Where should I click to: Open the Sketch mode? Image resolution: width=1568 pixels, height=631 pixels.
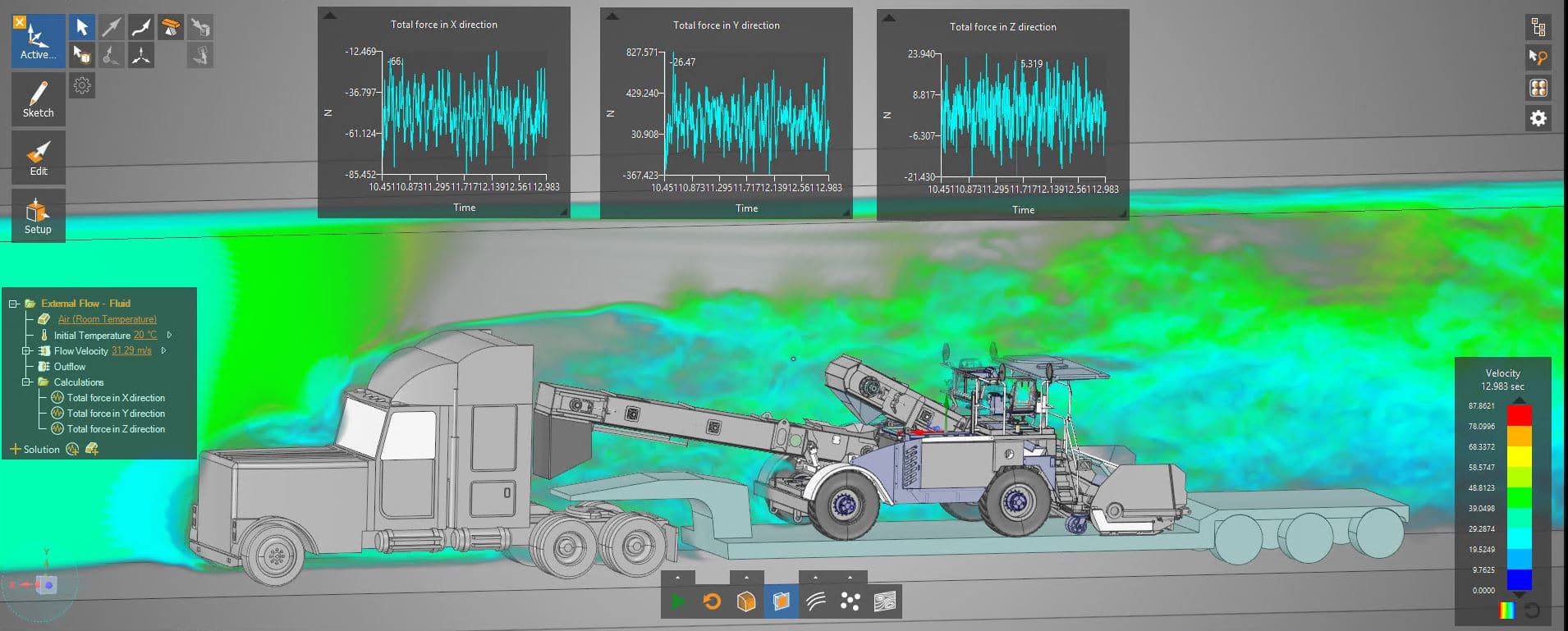coord(38,99)
